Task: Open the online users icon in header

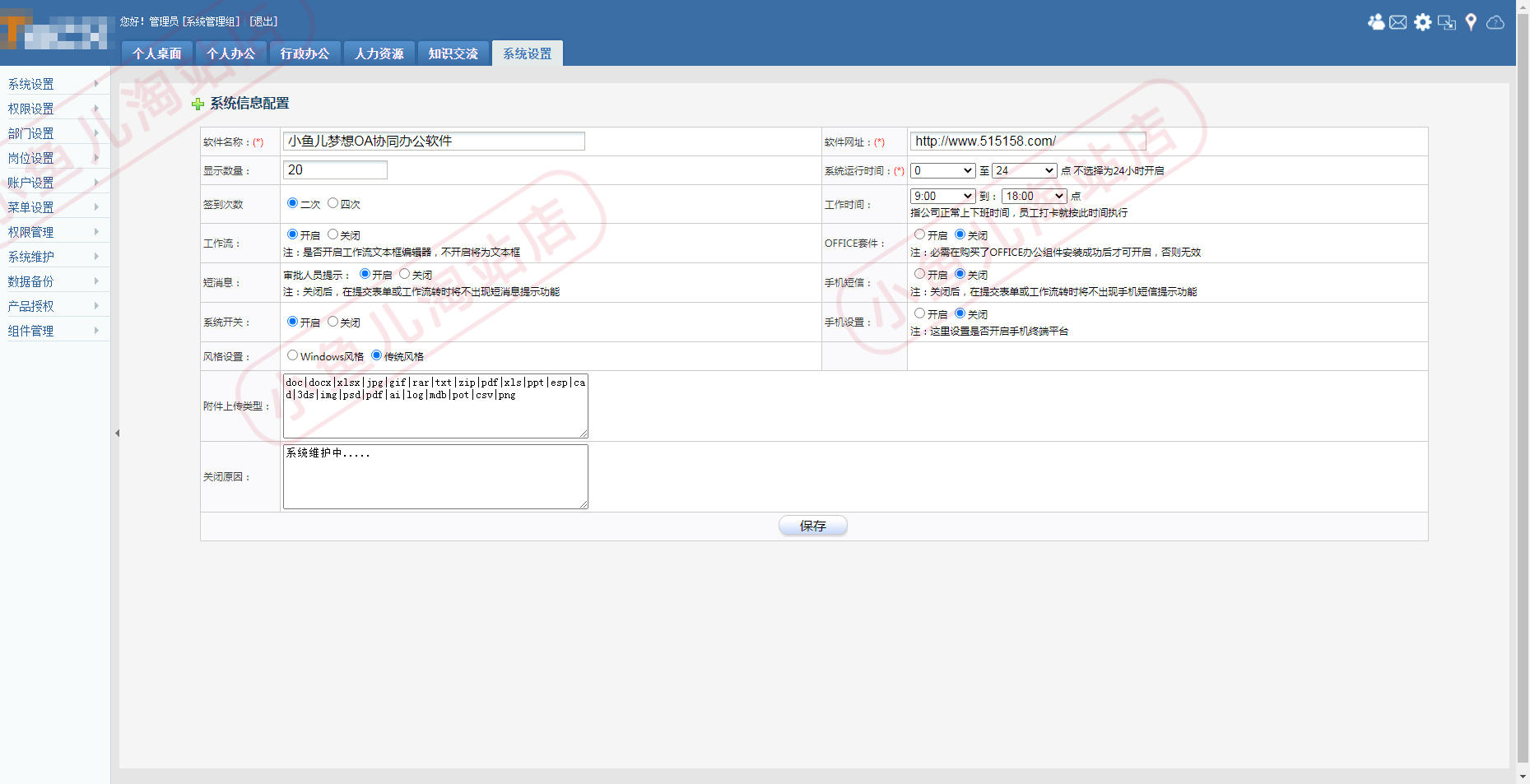Action: click(1376, 22)
